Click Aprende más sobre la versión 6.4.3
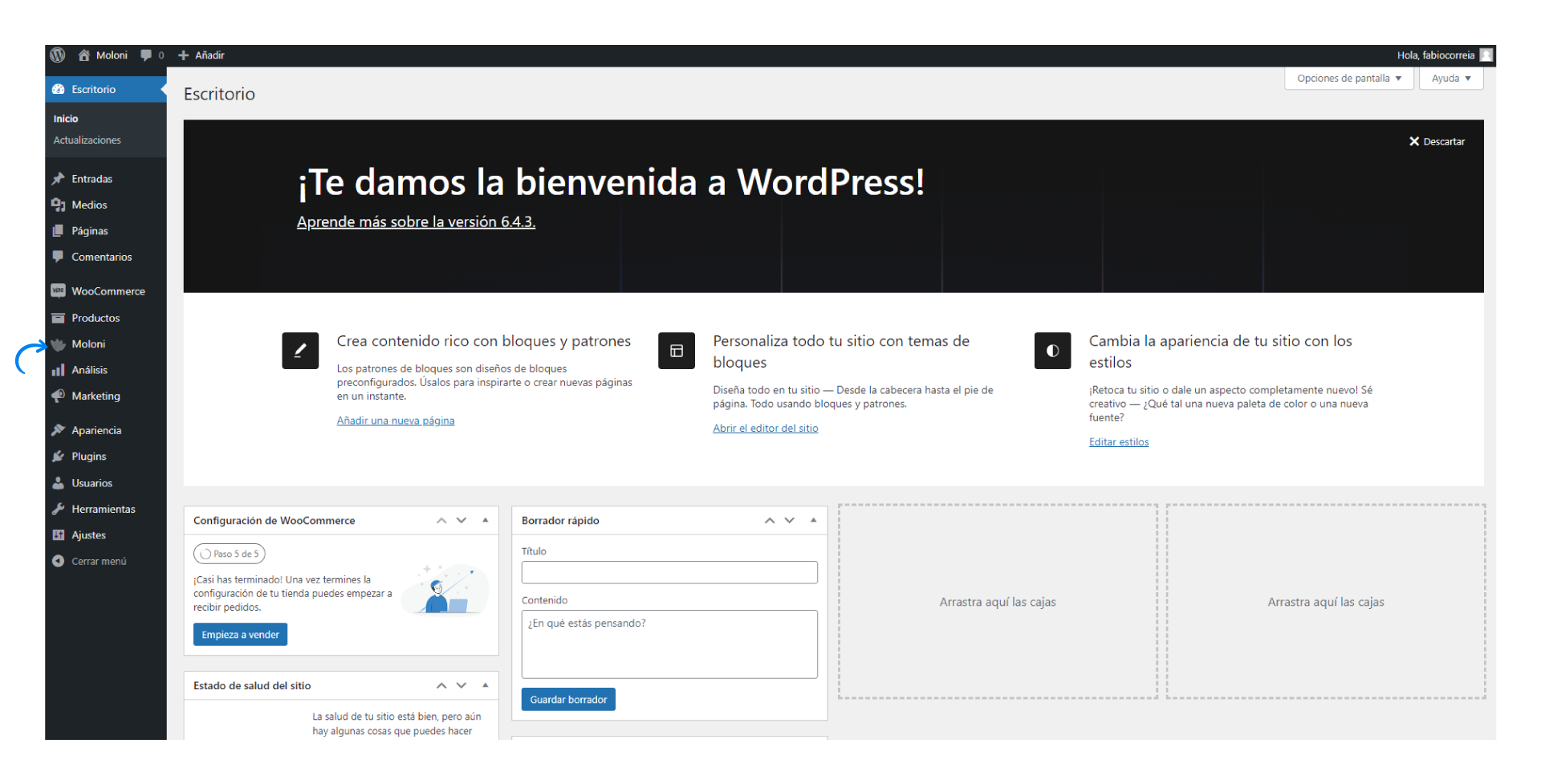The height and width of the screenshot is (784, 1541). [416, 221]
